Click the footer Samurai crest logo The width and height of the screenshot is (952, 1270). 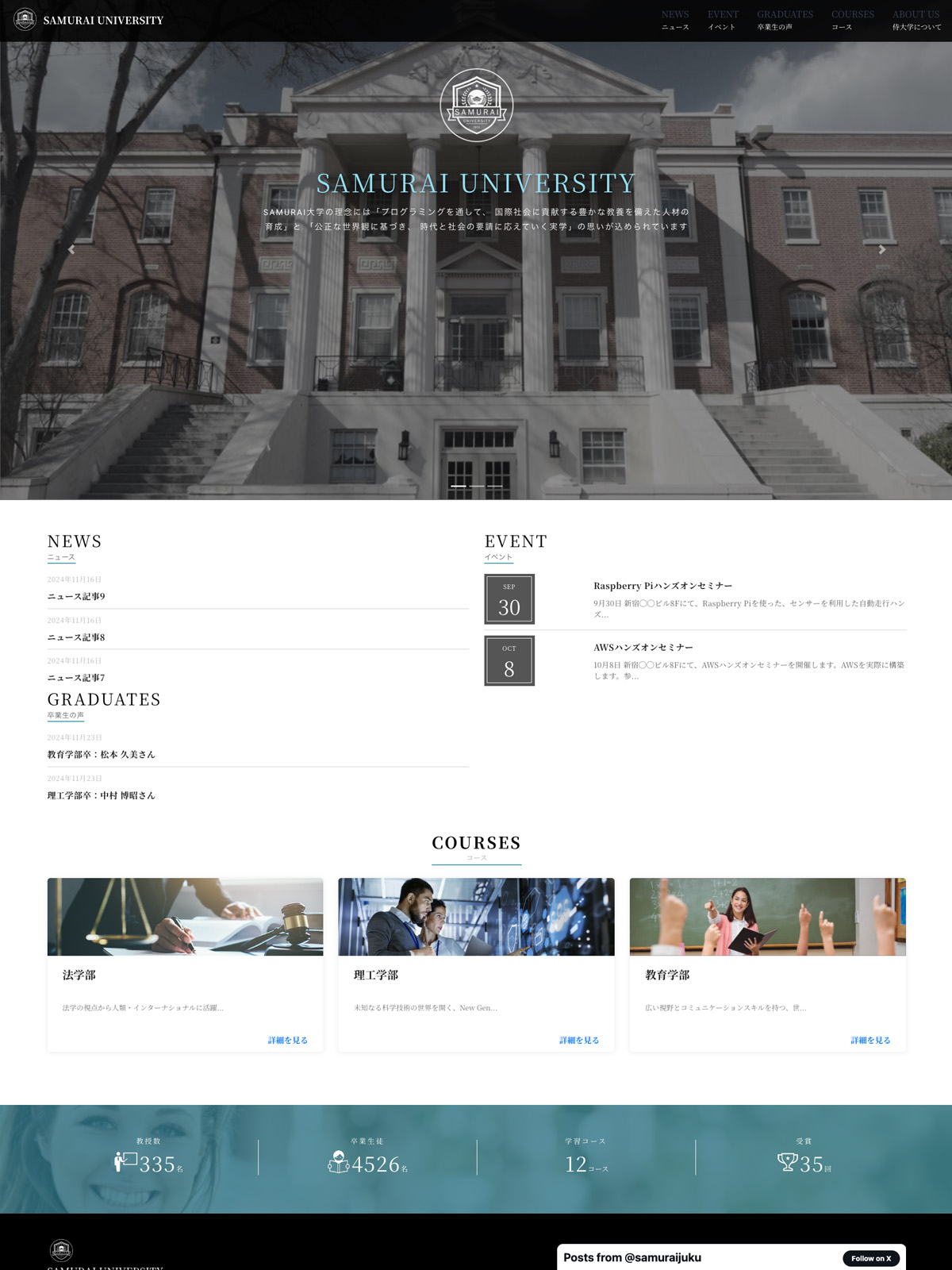point(61,1250)
